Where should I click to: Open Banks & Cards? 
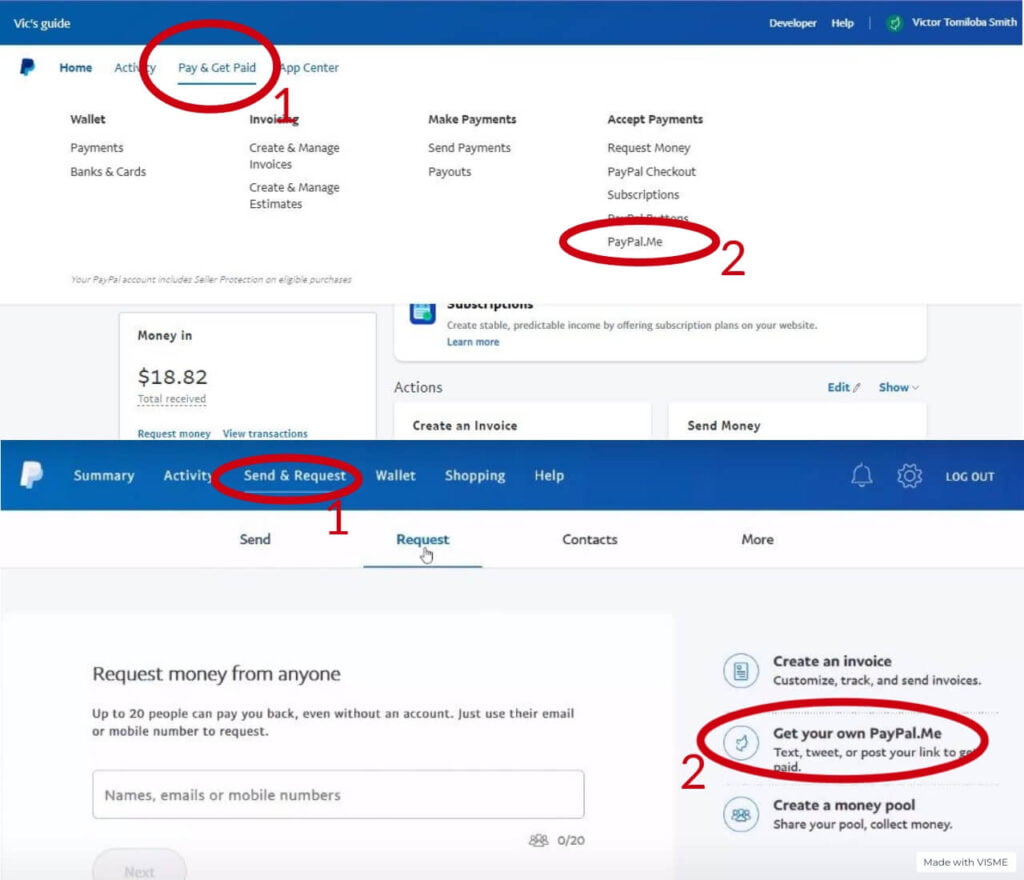click(108, 172)
